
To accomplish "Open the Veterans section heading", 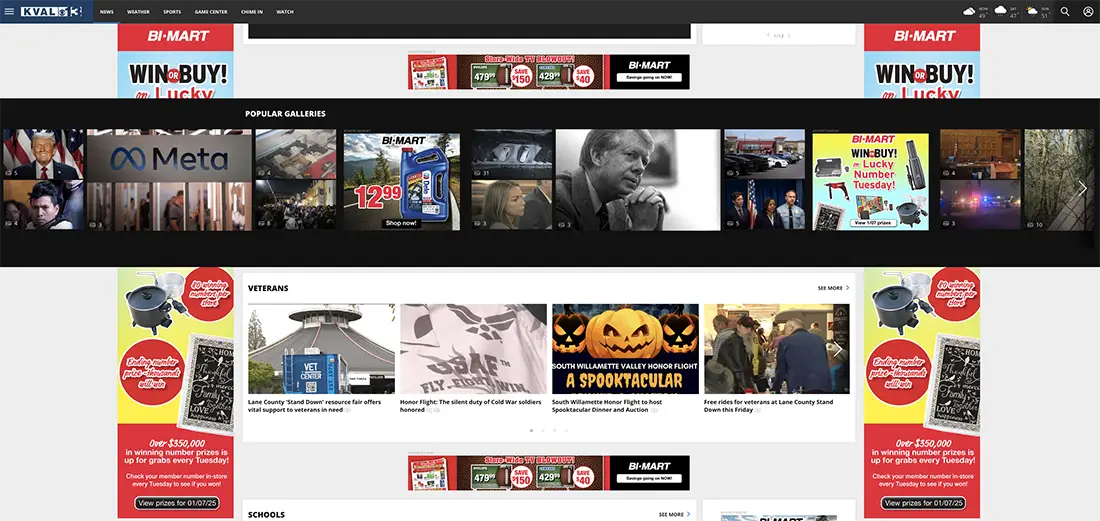I will click(x=268, y=288).
